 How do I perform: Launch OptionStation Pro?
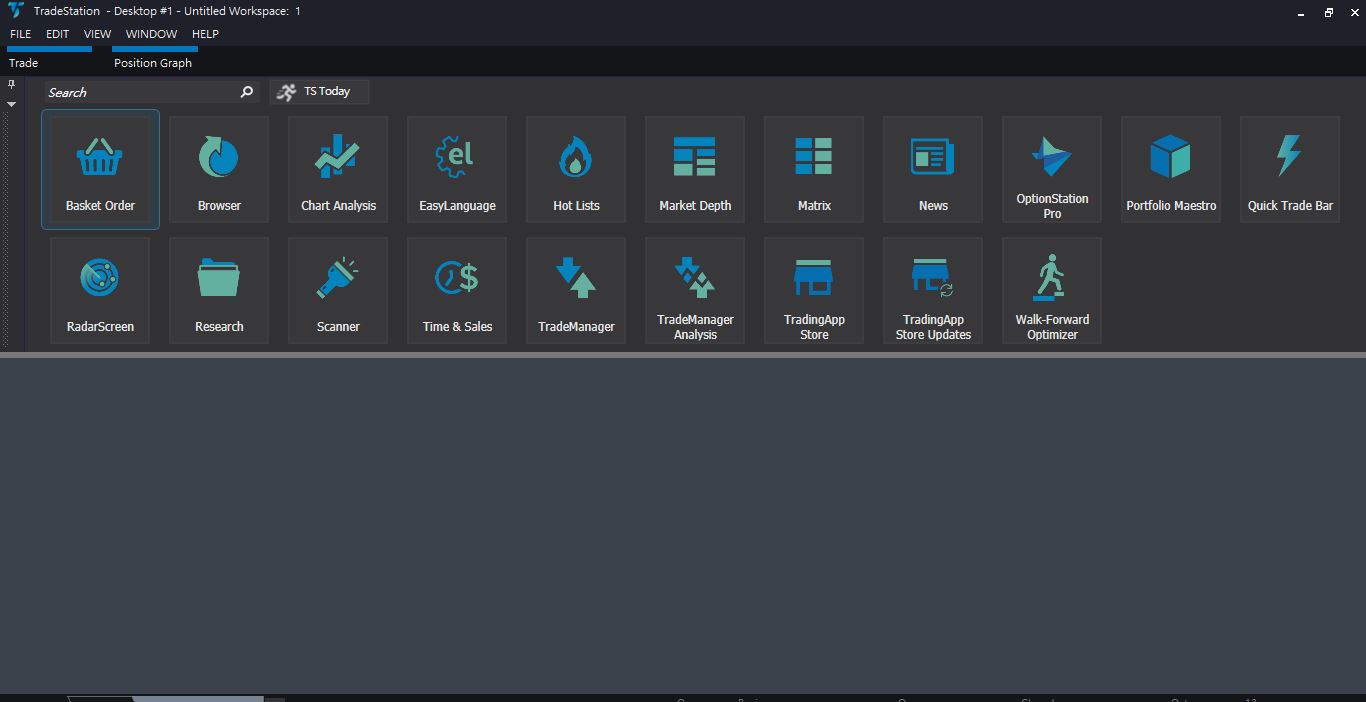pyautogui.click(x=1052, y=170)
